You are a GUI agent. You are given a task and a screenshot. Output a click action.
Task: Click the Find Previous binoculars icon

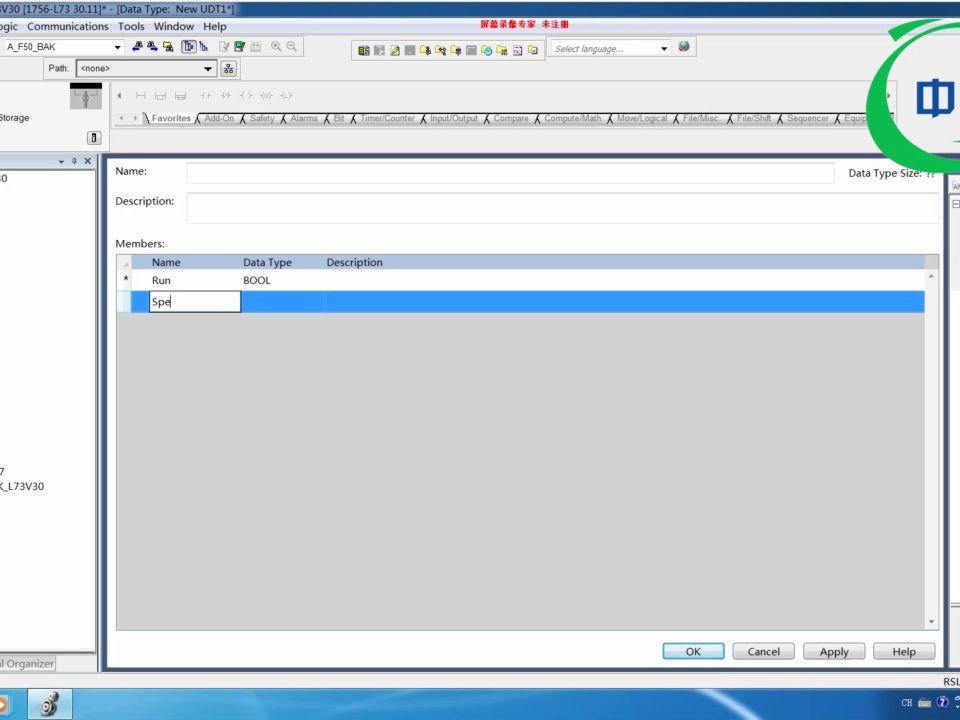tap(137, 47)
